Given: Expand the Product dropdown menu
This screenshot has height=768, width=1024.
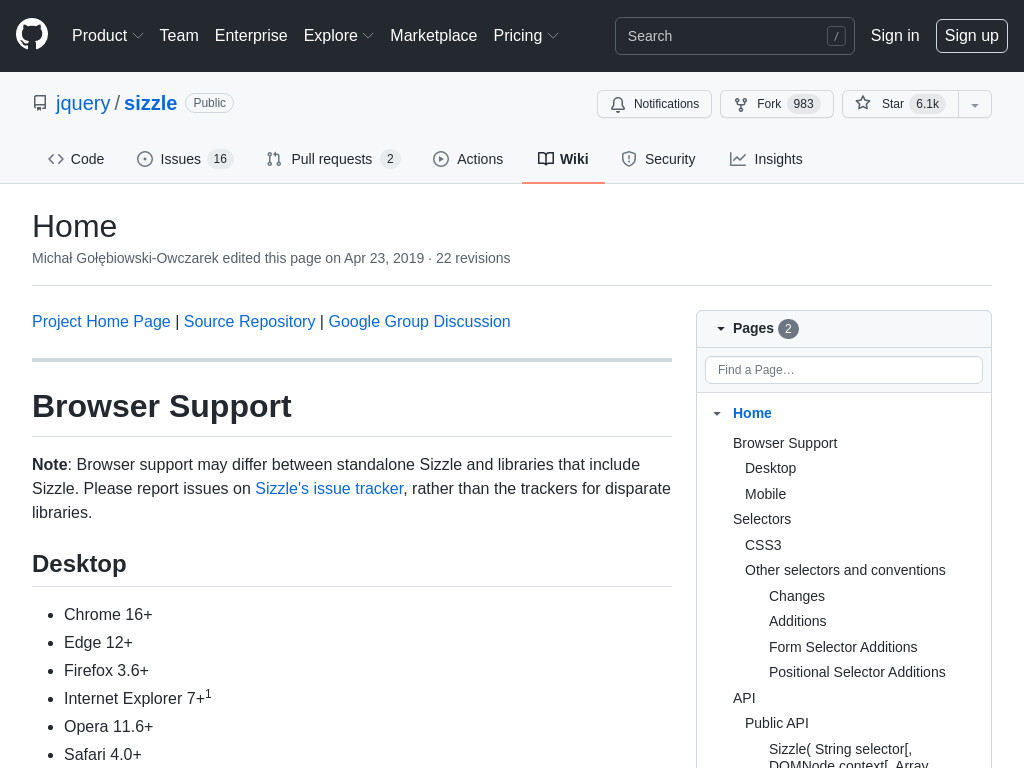Looking at the screenshot, I should tap(107, 36).
